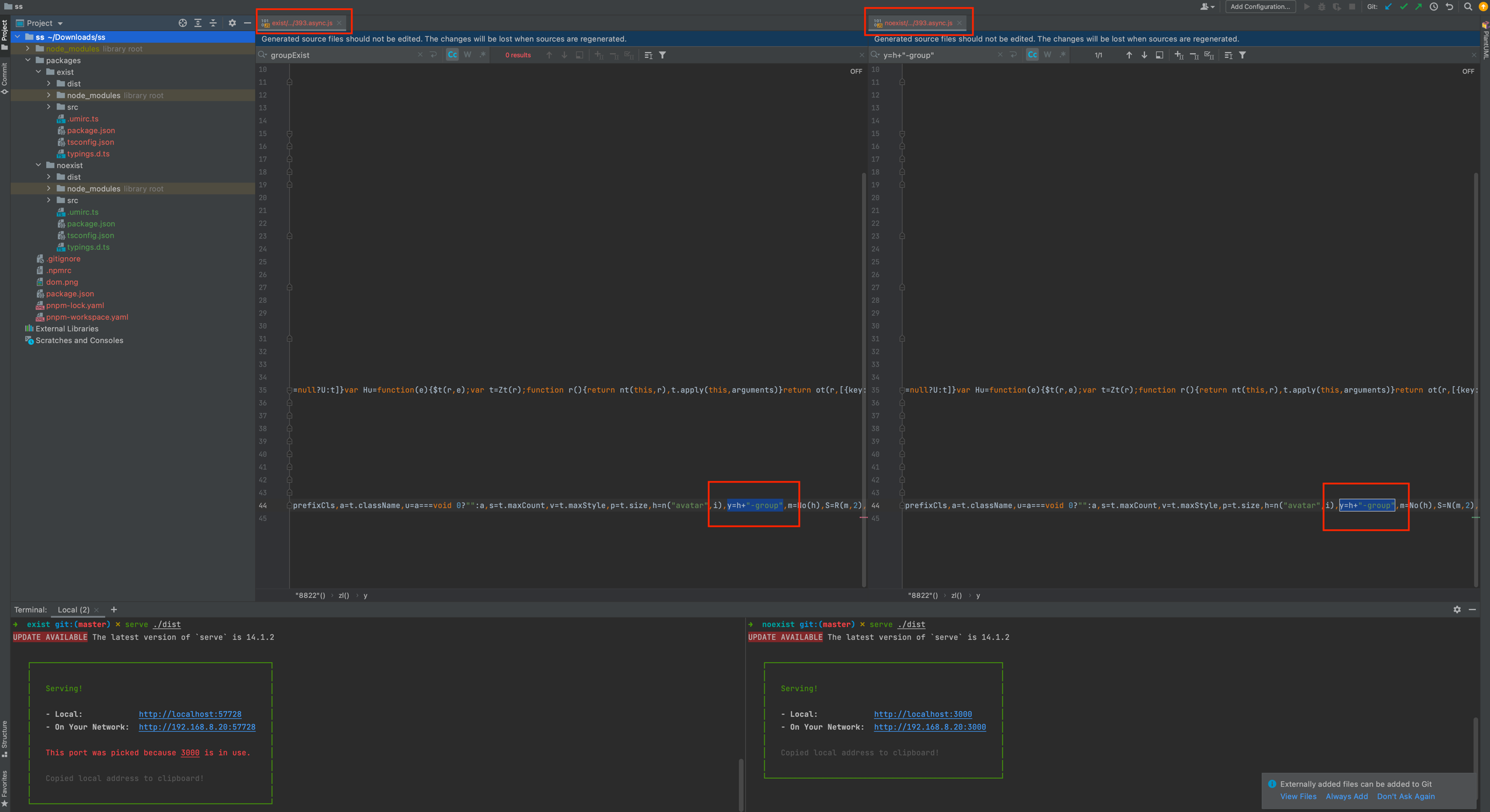Open http://localhost:57728 link
The height and width of the screenshot is (812, 1490).
click(190, 714)
